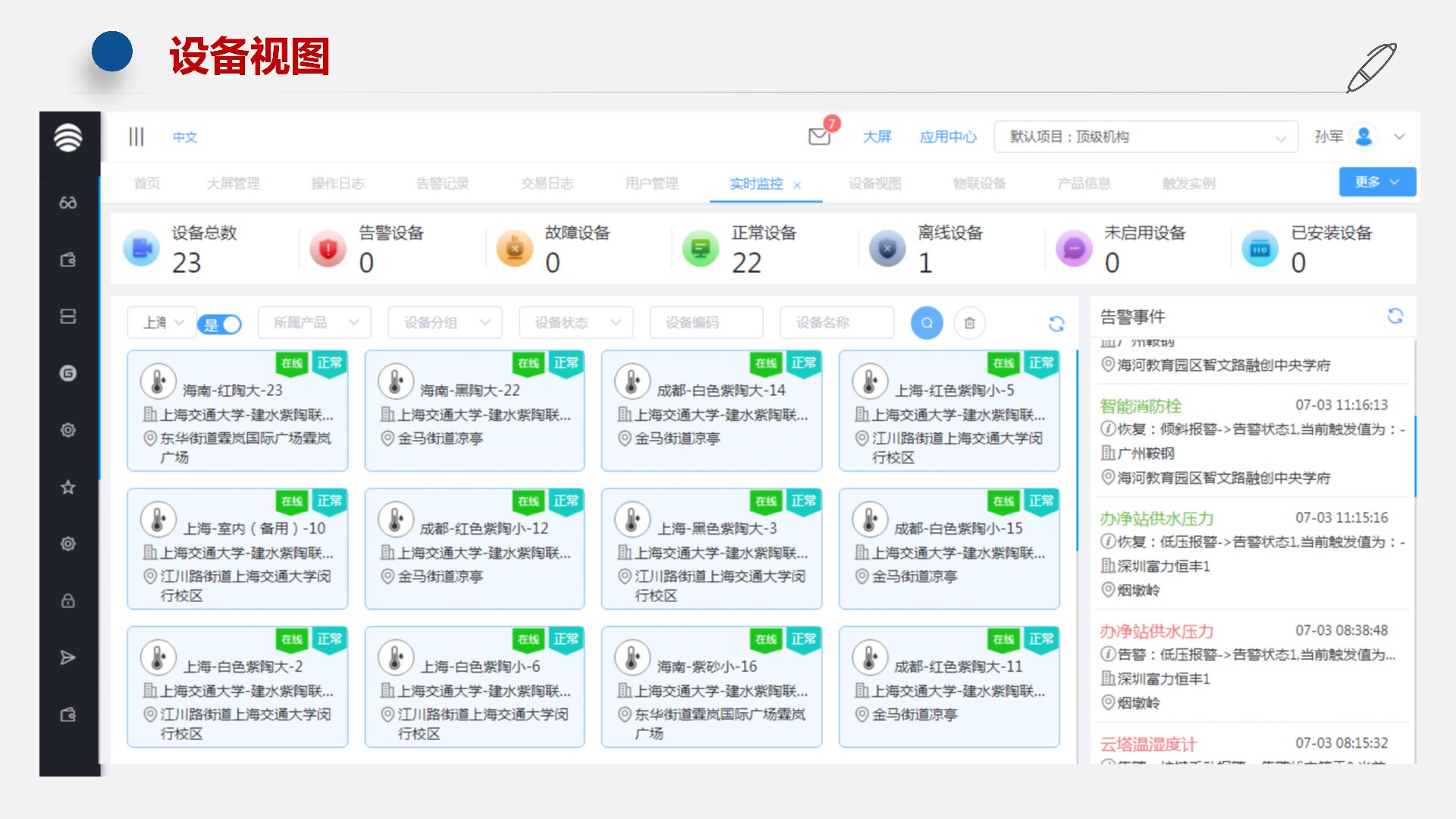The width and height of the screenshot is (1456, 819).
Task: Click the star icon in sidebar
Action: [68, 487]
